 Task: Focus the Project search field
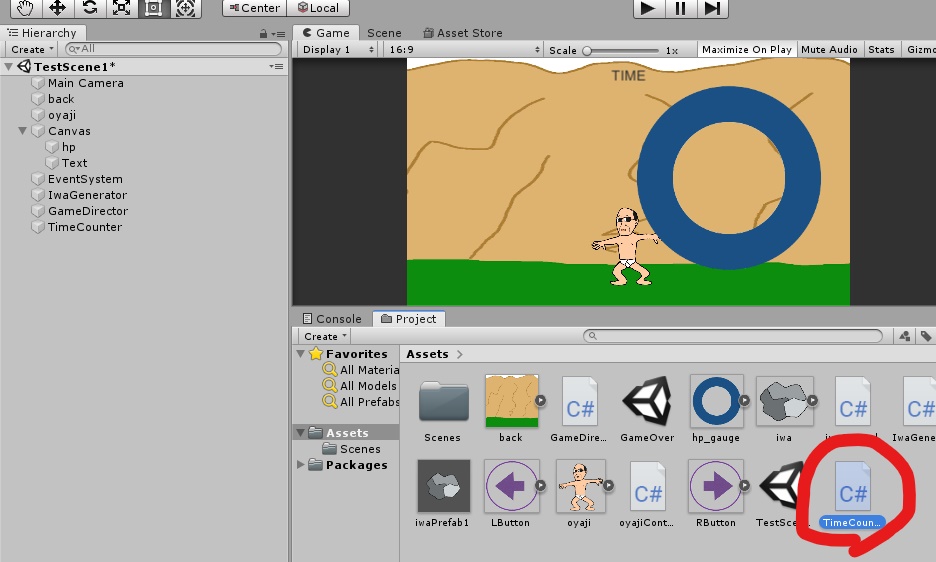click(x=732, y=336)
